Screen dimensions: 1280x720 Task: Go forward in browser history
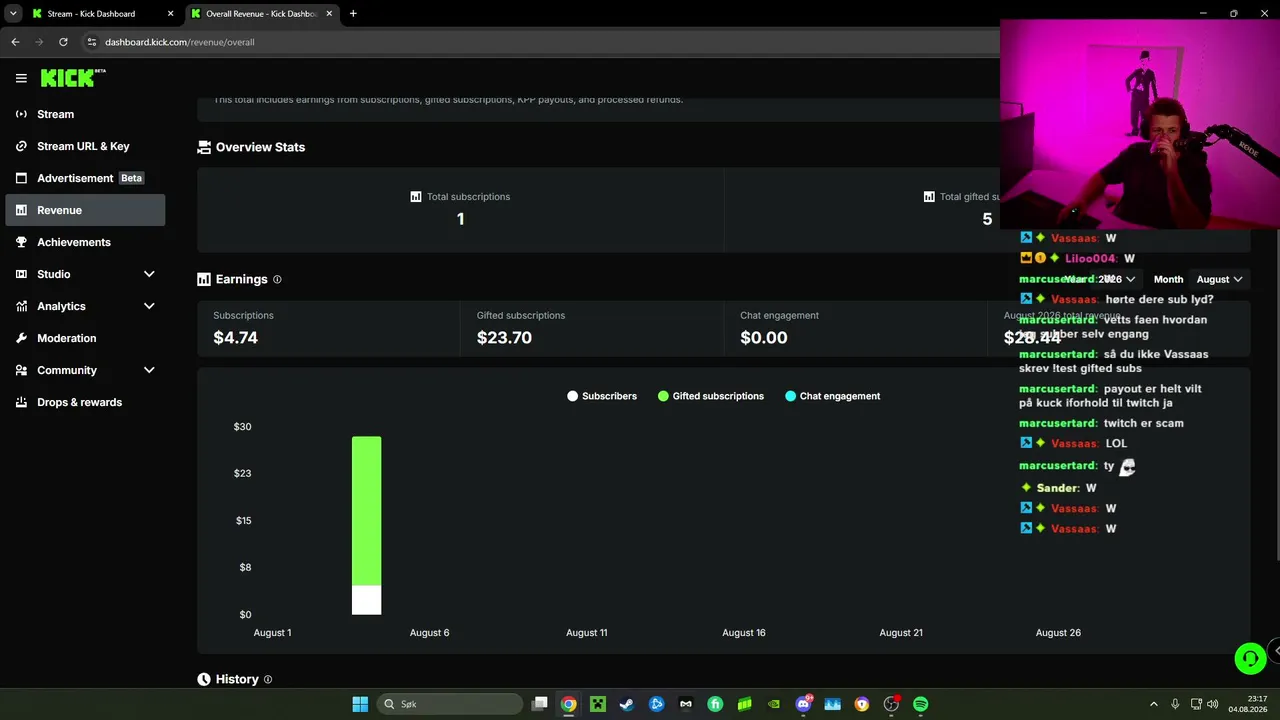[39, 42]
